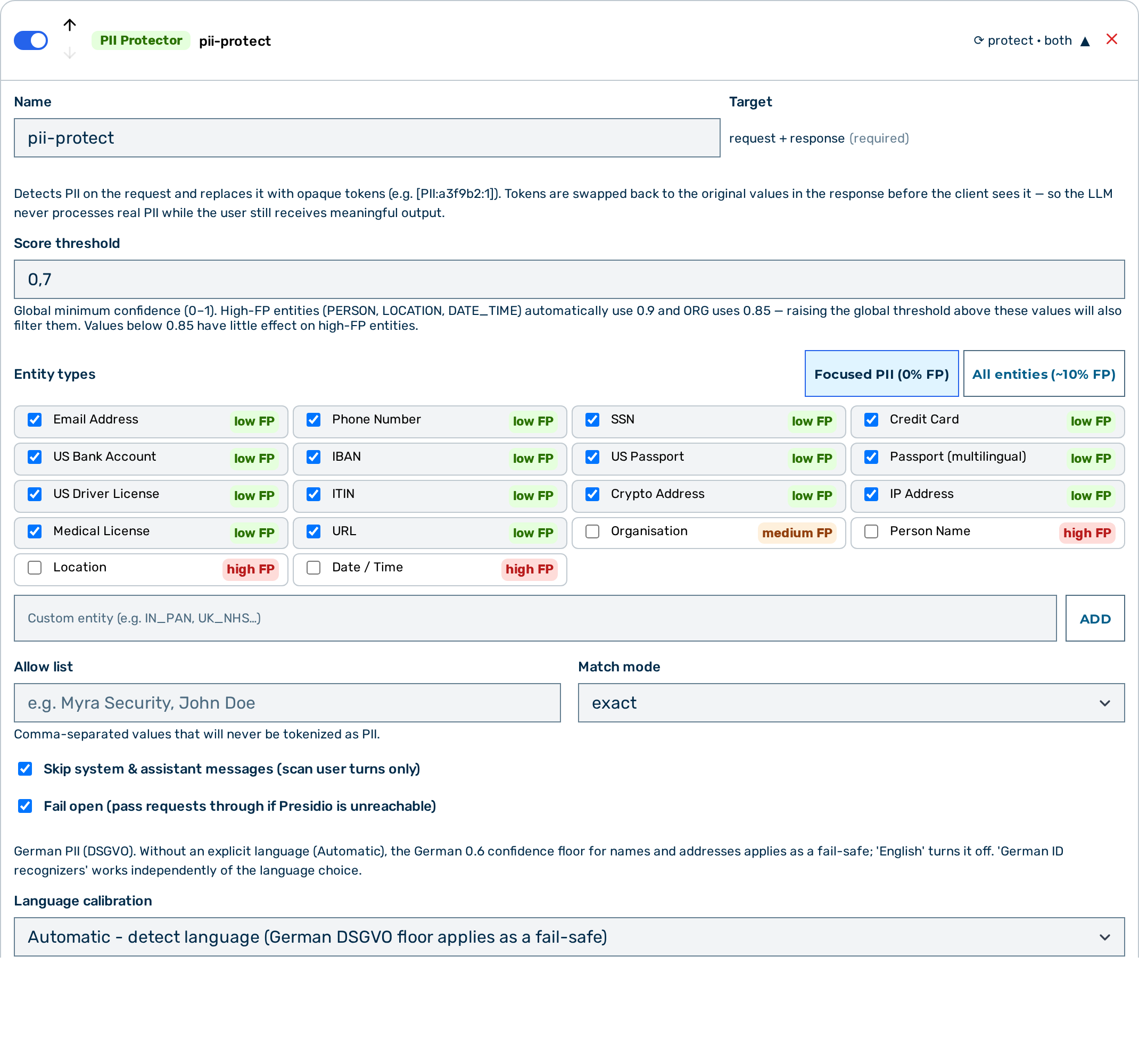Uncheck the URL entity checkbox
The image size is (1139, 1064).
[313, 531]
